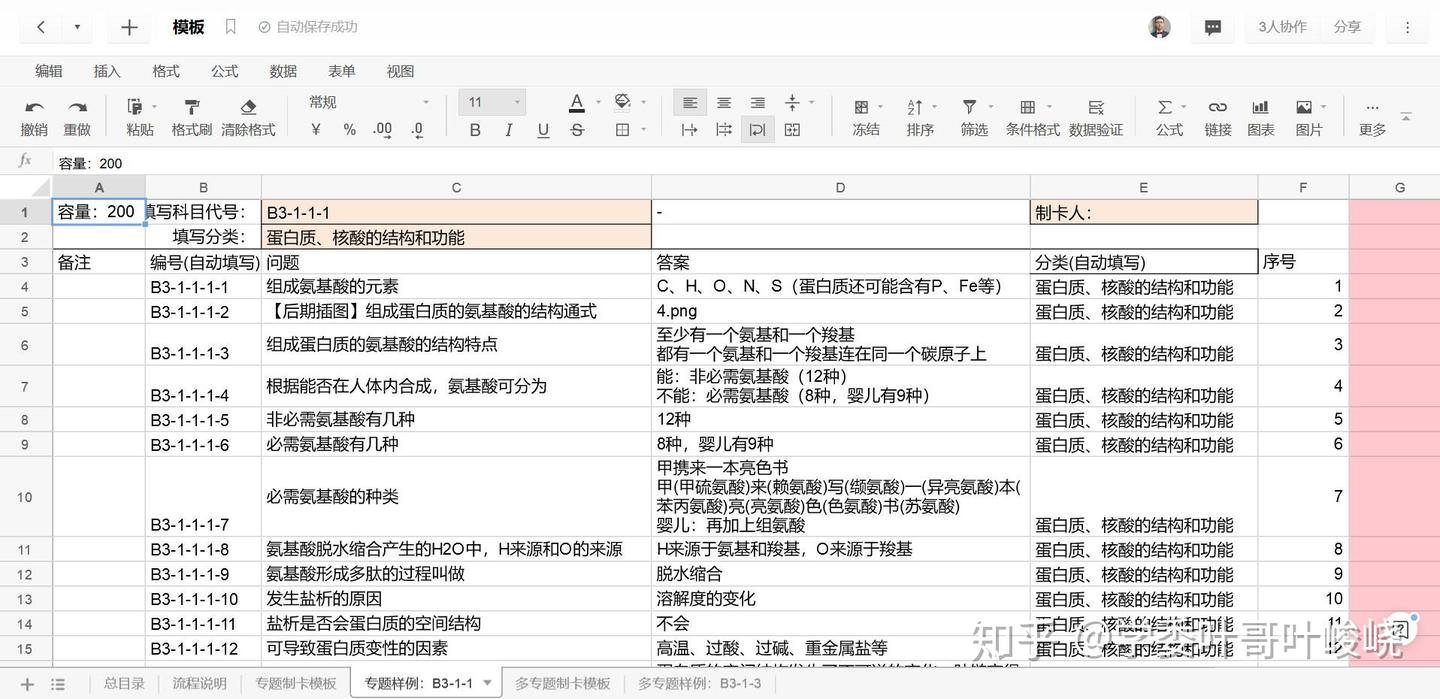Image resolution: width=1440 pixels, height=699 pixels.
Task: Bookmark this document 模板
Action: click(x=231, y=27)
